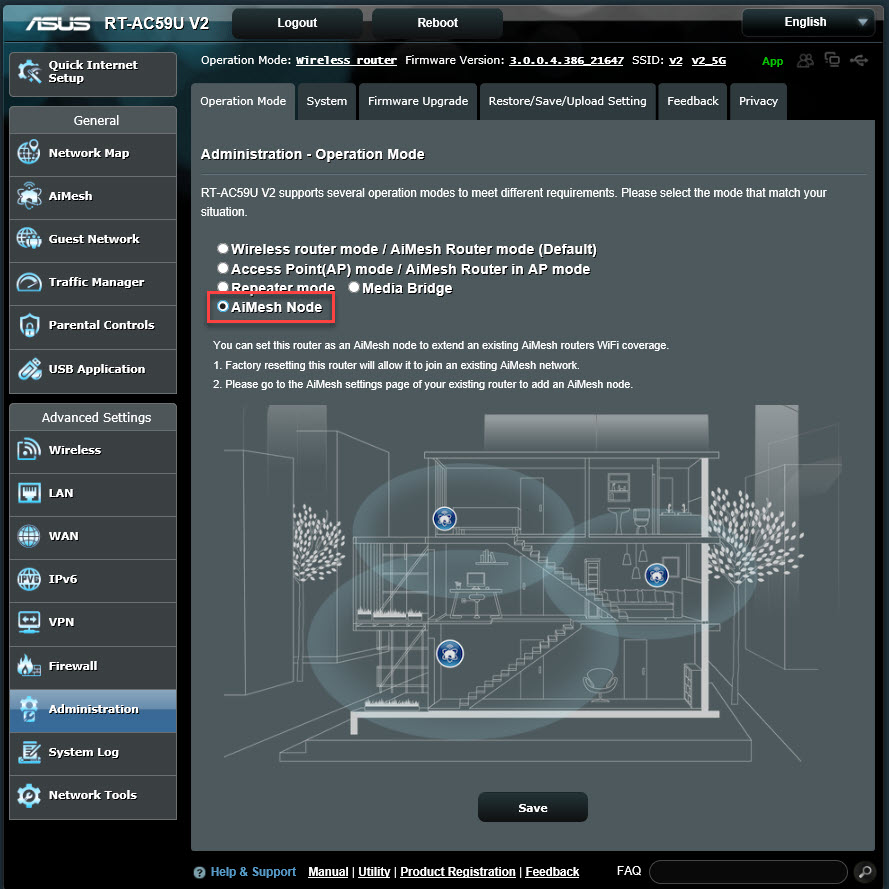
Task: Select Media Bridge radio button
Action: point(354,287)
